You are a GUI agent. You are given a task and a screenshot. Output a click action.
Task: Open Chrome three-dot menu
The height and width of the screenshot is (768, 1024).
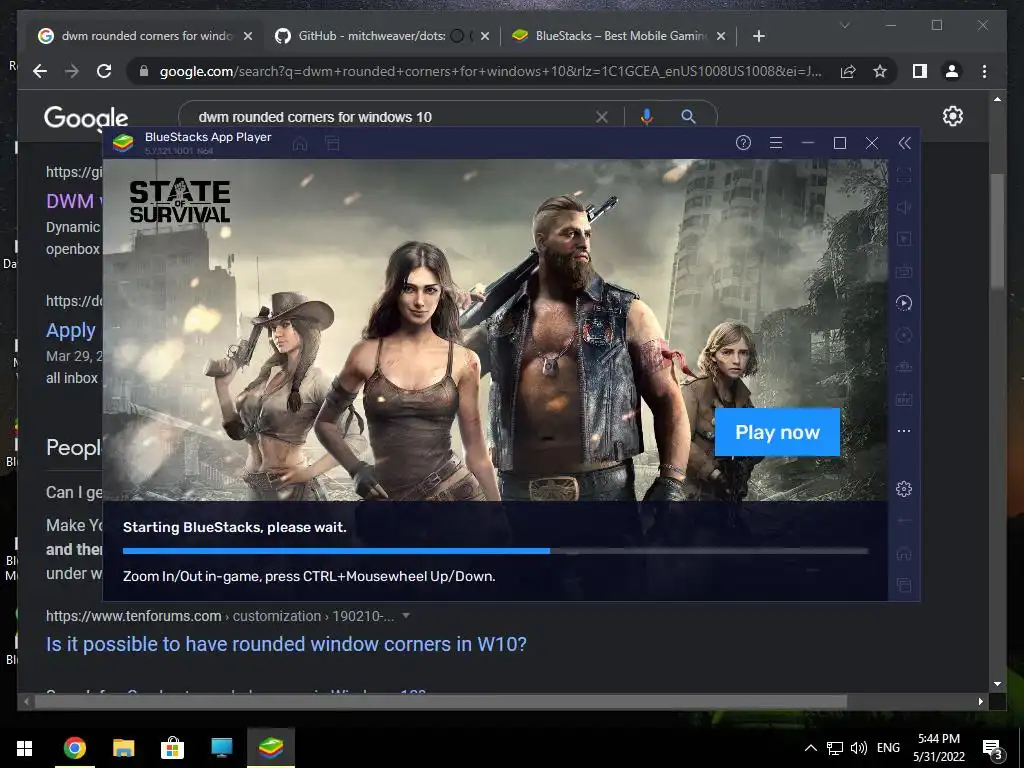(x=984, y=71)
